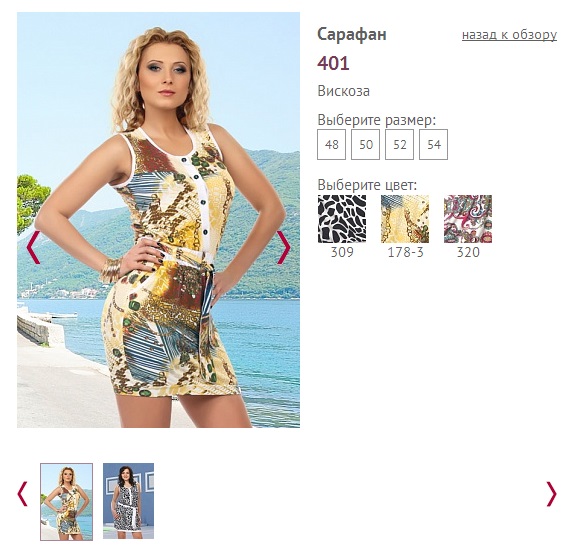
Task: Open the black and white dress thumbnail
Action: click(x=128, y=501)
